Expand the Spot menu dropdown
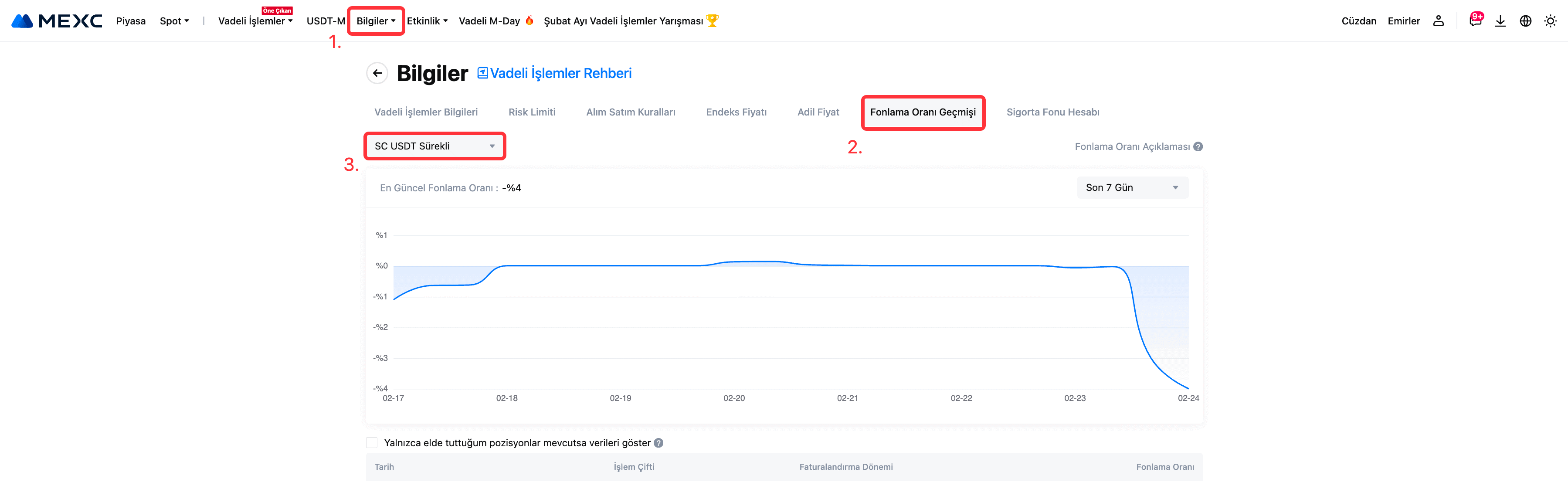The image size is (1568, 489). click(174, 21)
